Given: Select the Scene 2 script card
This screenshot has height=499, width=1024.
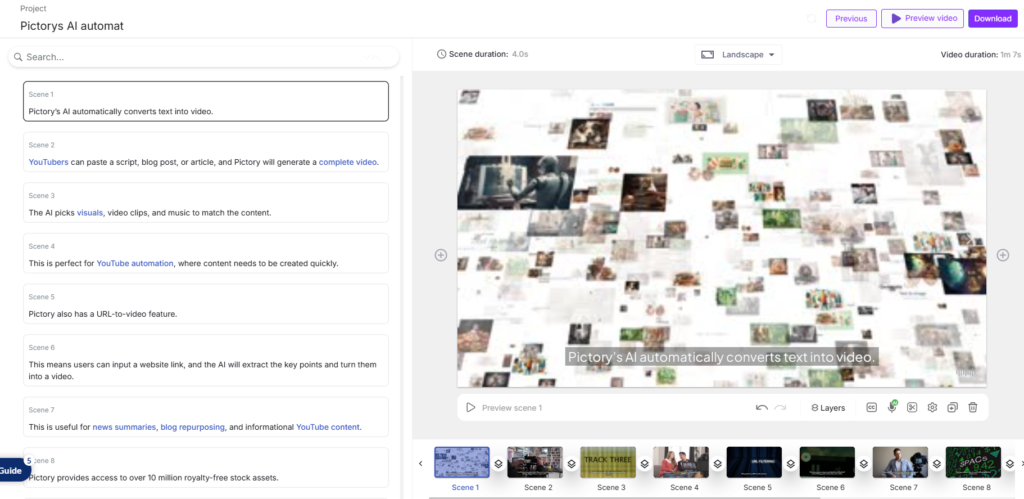Looking at the screenshot, I should (x=206, y=152).
